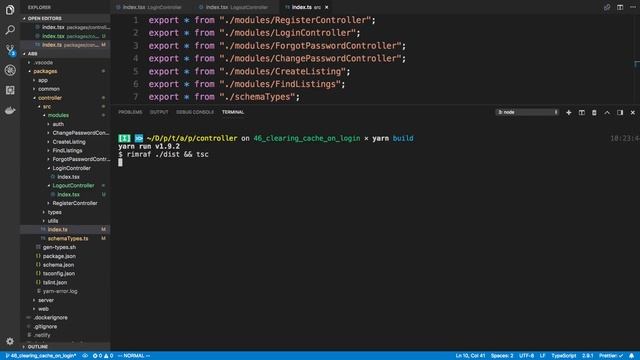
Task: Split the editor to the right
Action: [x=620, y=7]
